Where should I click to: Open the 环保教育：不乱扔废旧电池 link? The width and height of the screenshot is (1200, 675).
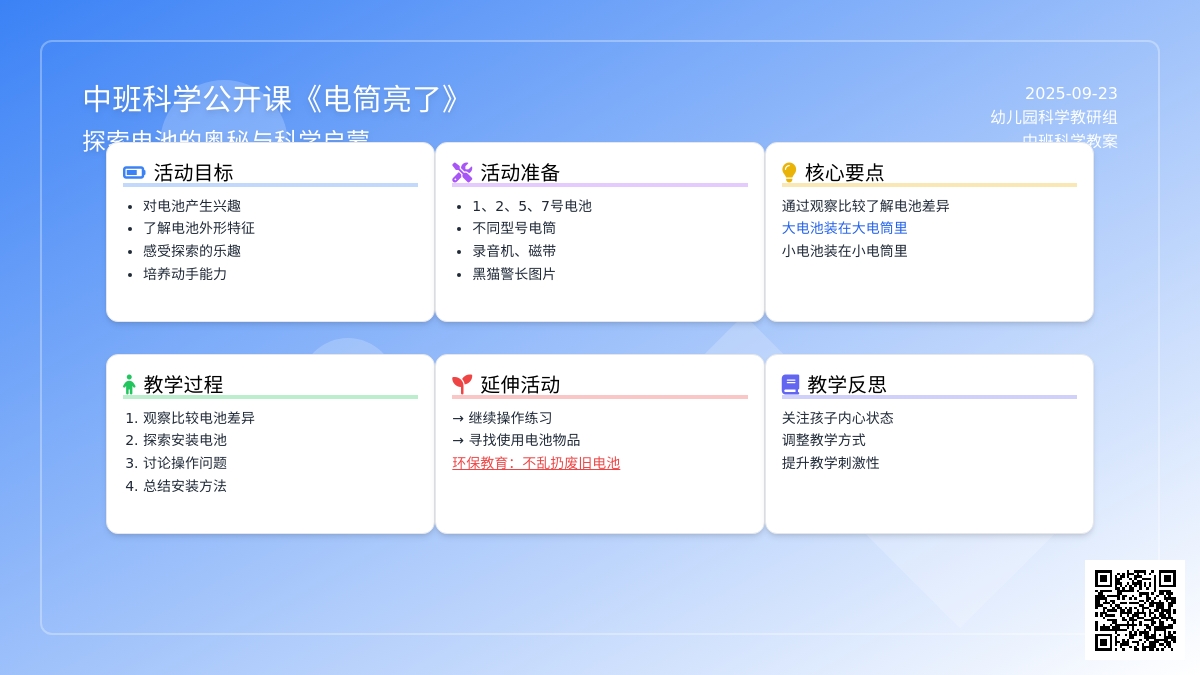click(536, 463)
